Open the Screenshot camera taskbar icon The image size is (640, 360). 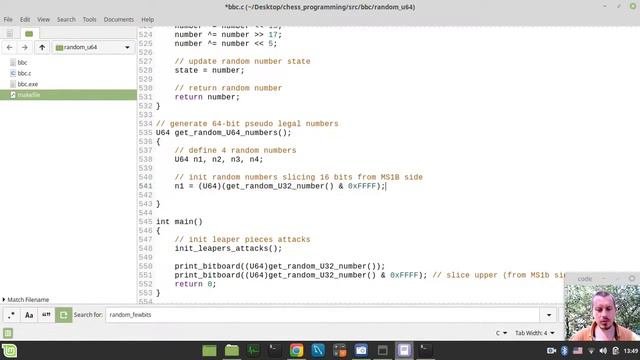(361, 351)
